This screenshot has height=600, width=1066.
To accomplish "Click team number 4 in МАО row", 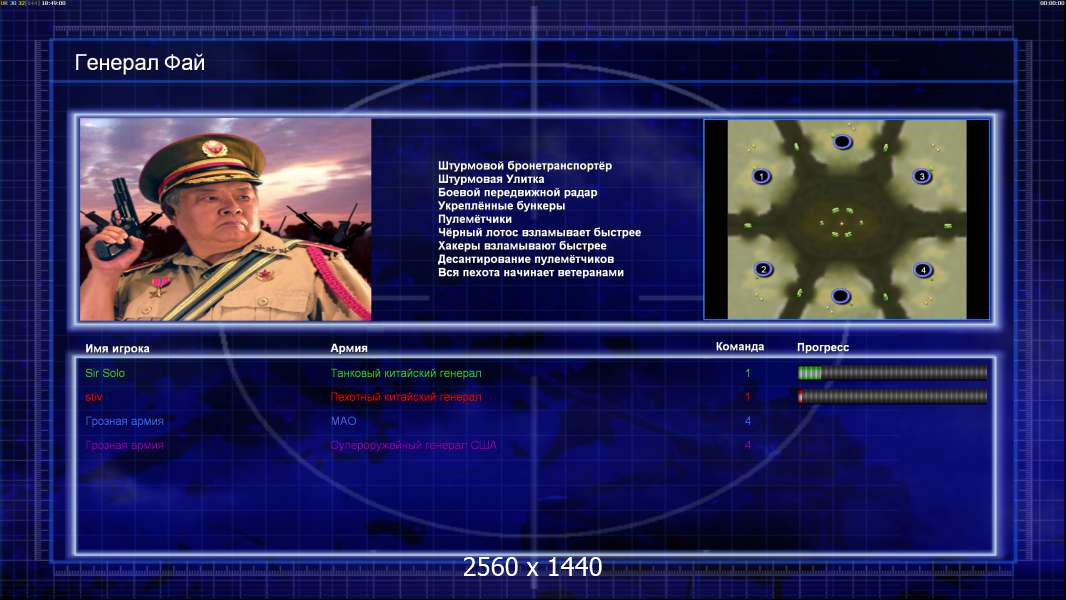I will click(x=748, y=421).
